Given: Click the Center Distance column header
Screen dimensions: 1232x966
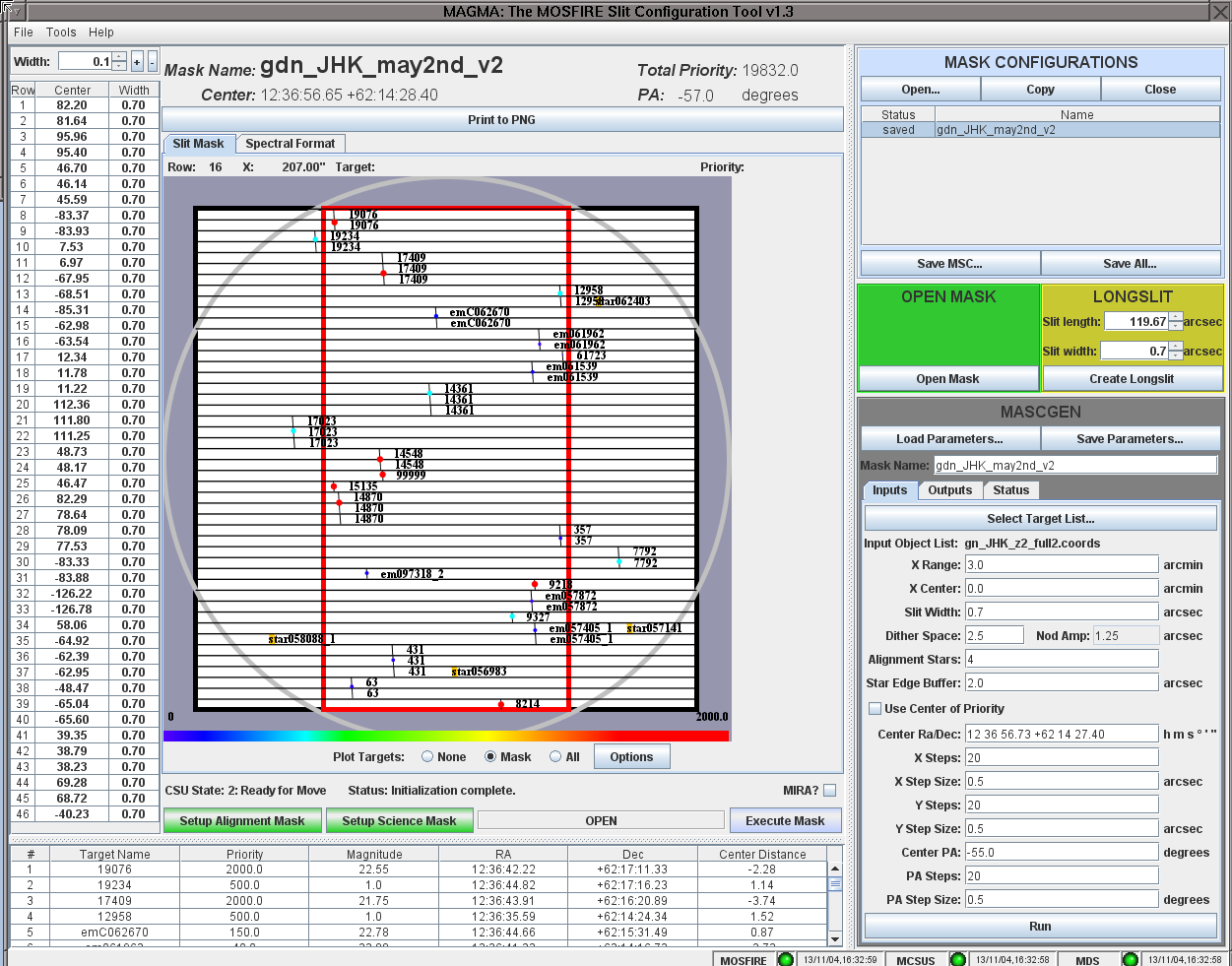Looking at the screenshot, I should pyautogui.click(x=762, y=855).
